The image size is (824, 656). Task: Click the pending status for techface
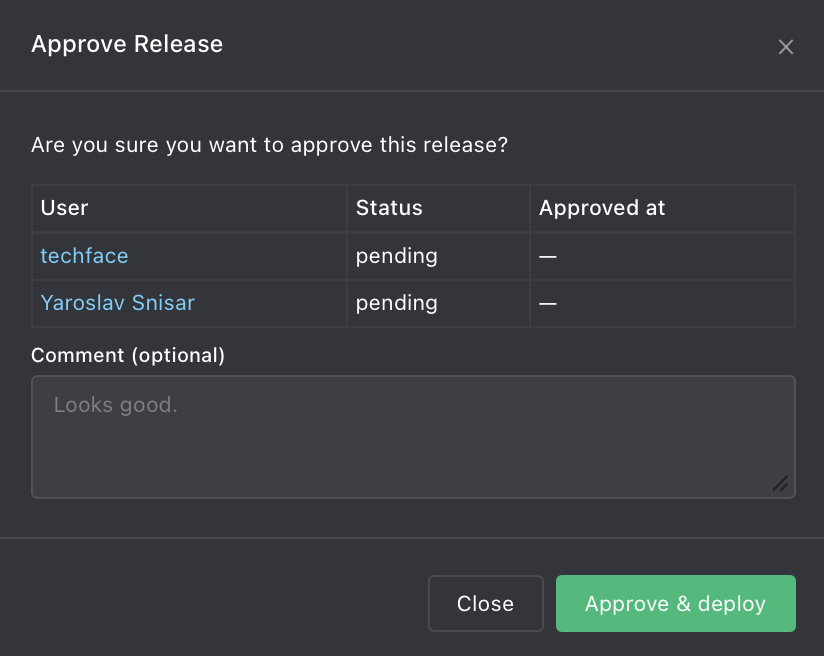pyautogui.click(x=396, y=256)
